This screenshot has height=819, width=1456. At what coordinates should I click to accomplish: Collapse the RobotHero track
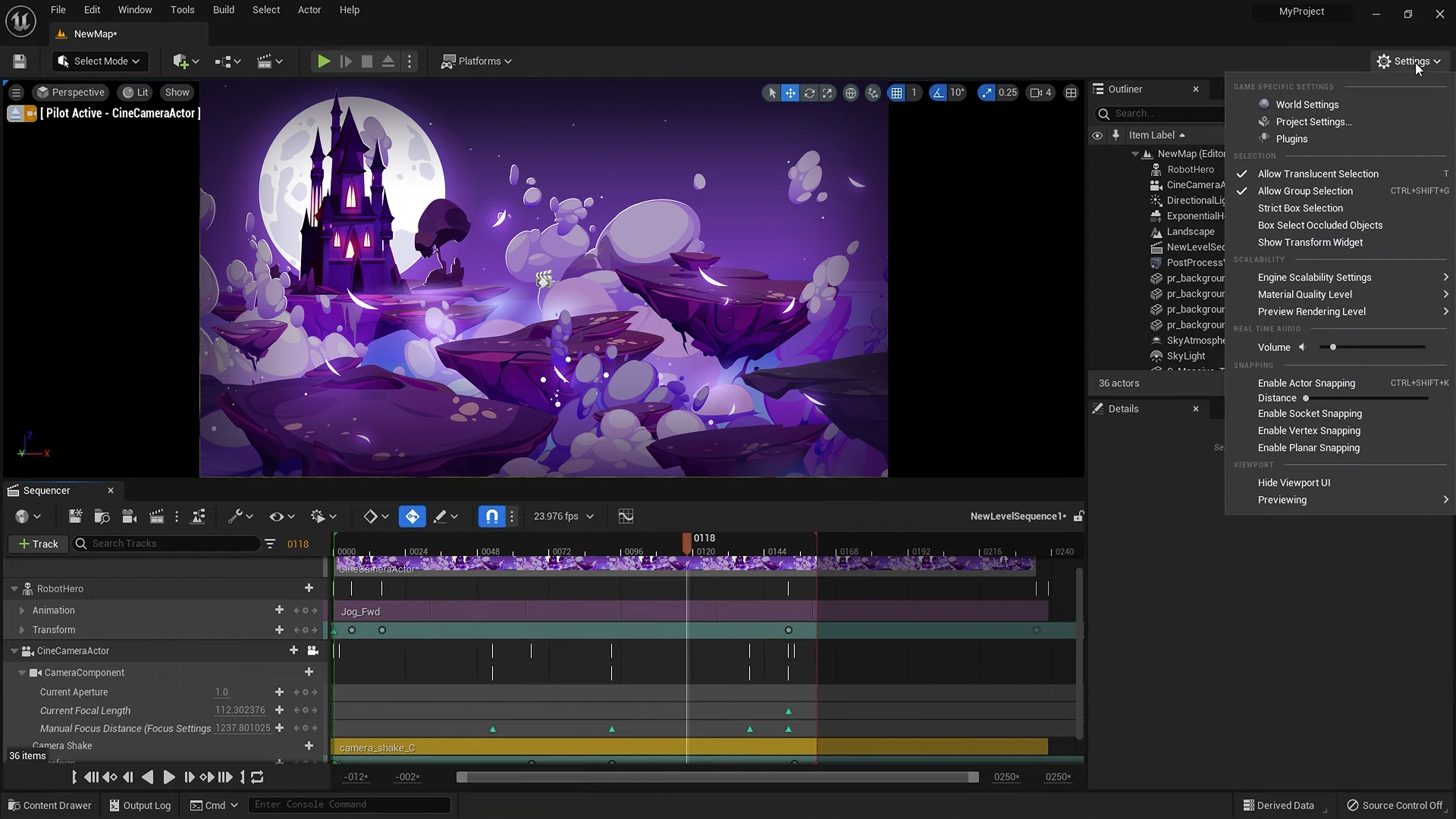(x=14, y=588)
